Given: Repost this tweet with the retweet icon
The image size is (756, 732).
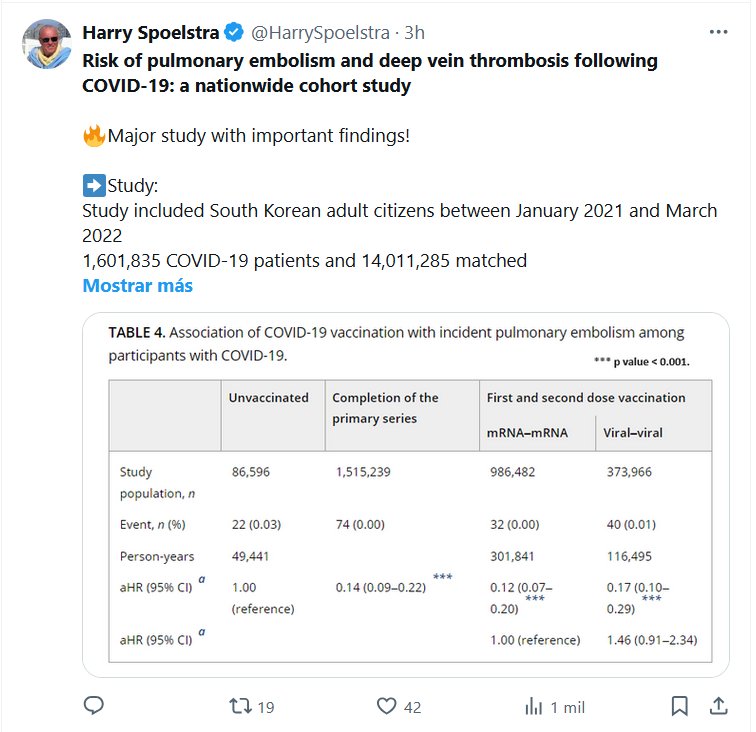Looking at the screenshot, I should pos(240,706).
